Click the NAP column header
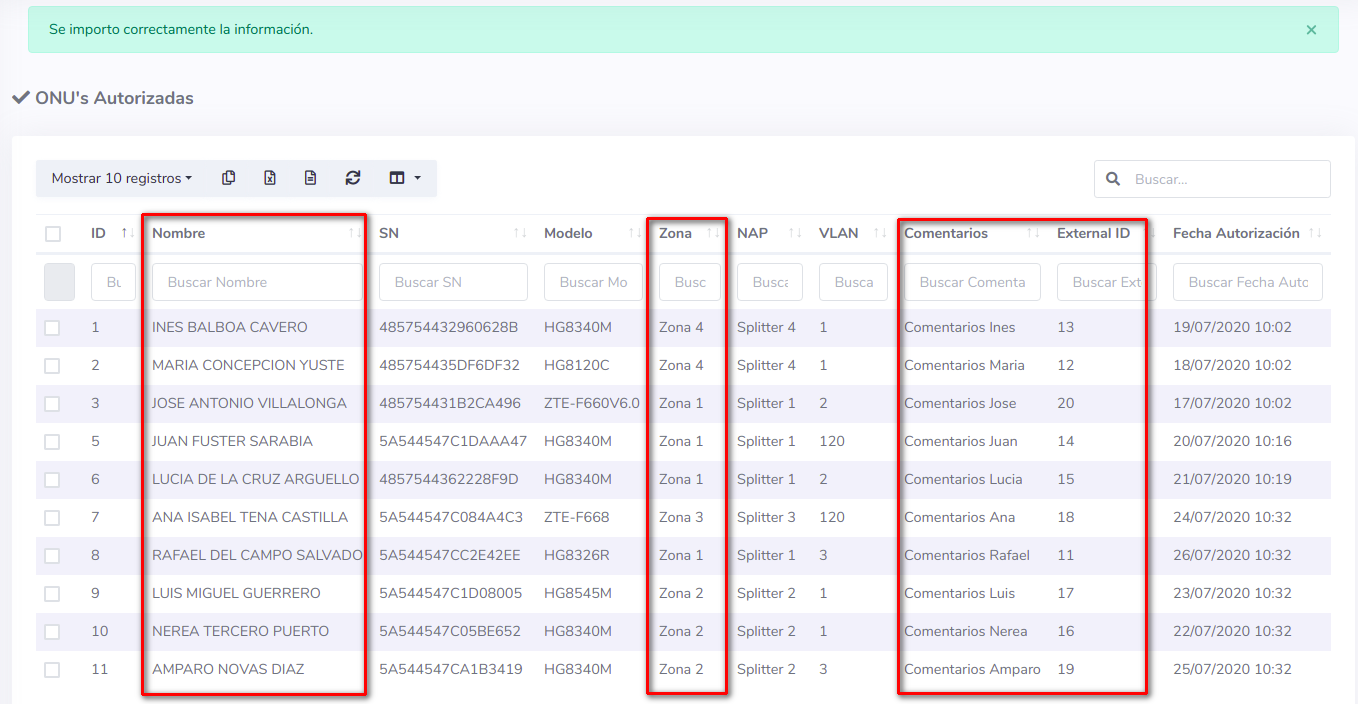The image size is (1358, 704). [752, 233]
